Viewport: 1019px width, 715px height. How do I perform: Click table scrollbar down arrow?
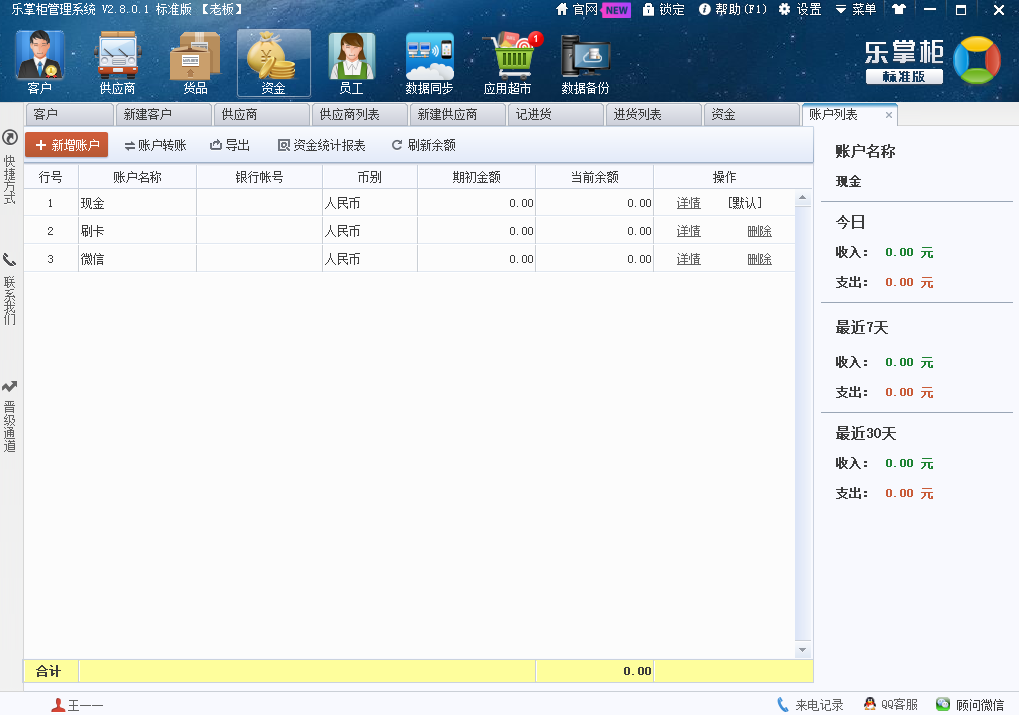803,650
